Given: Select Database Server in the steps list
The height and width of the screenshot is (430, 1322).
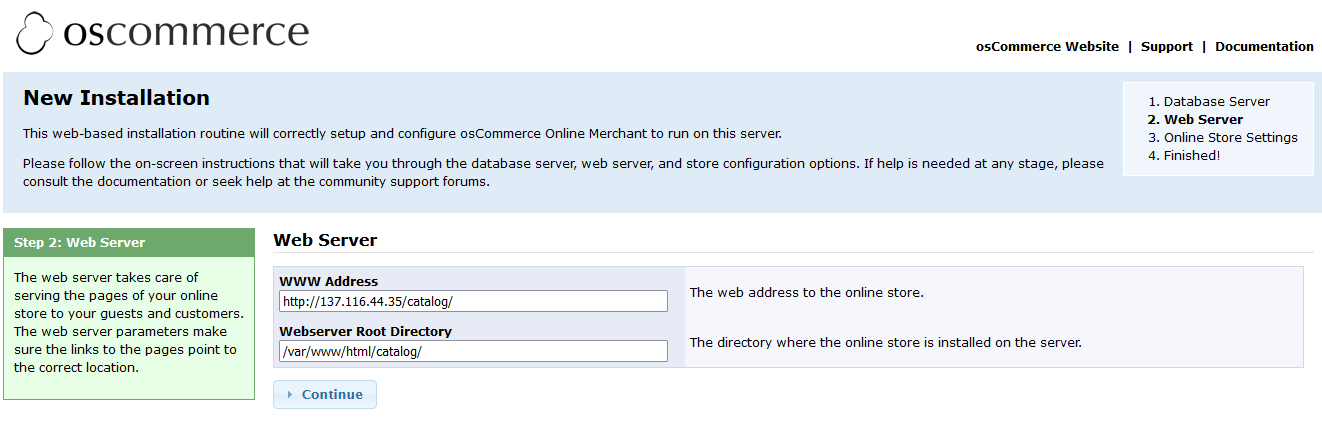Looking at the screenshot, I should tap(1216, 101).
